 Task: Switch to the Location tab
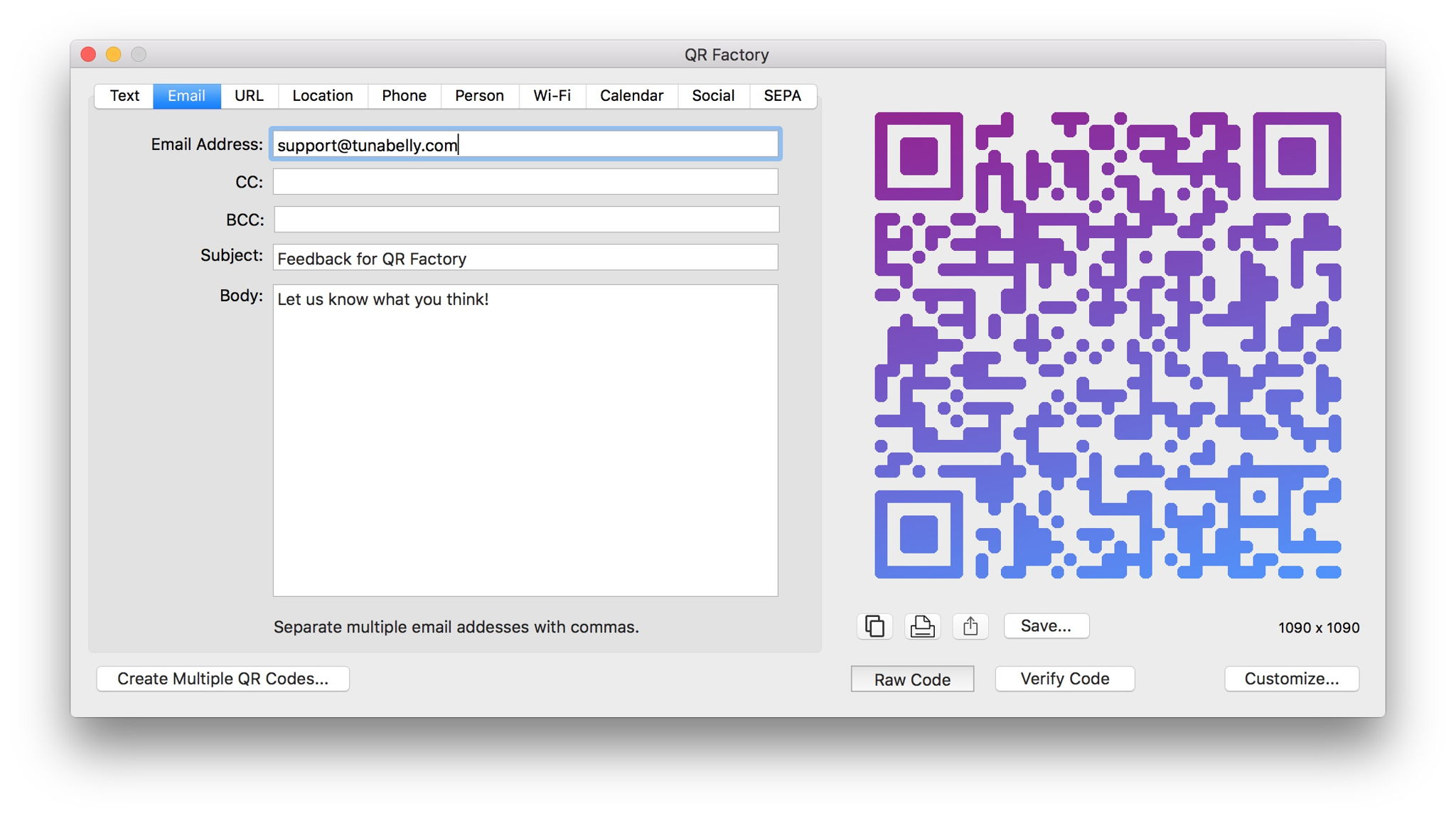pyautogui.click(x=323, y=96)
